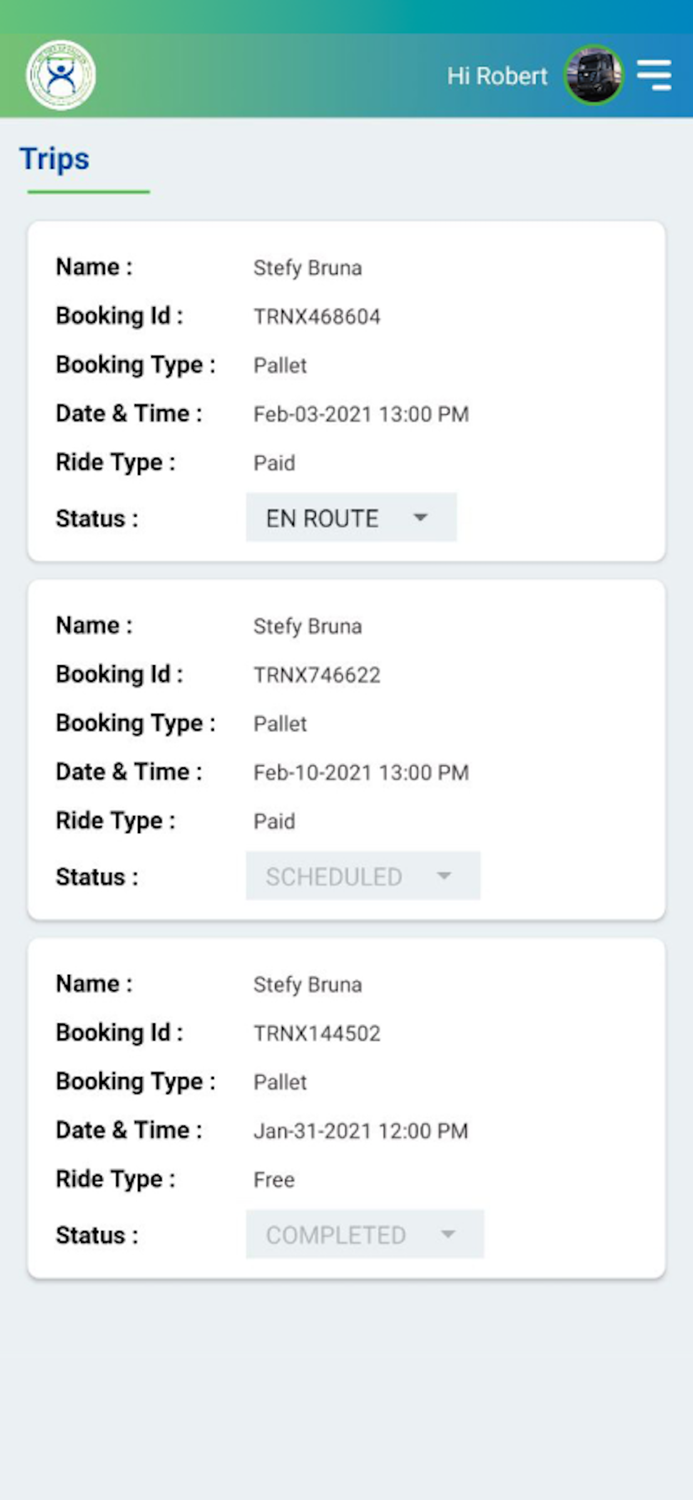This screenshot has height=1500, width=693.
Task: Click the dropdown arrow beside COMPLETED
Action: pos(449,1234)
